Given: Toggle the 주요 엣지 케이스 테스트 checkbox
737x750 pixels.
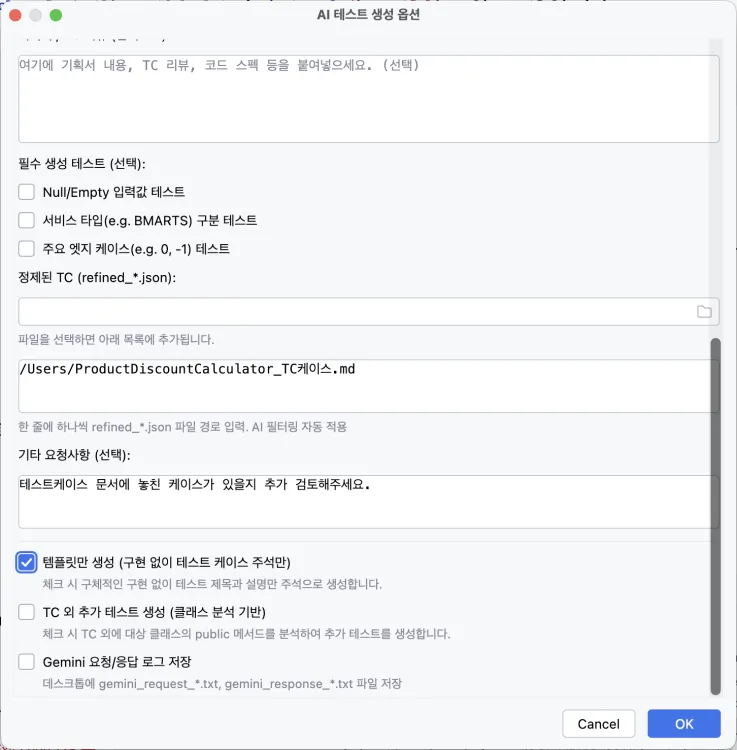Looking at the screenshot, I should pos(27,248).
